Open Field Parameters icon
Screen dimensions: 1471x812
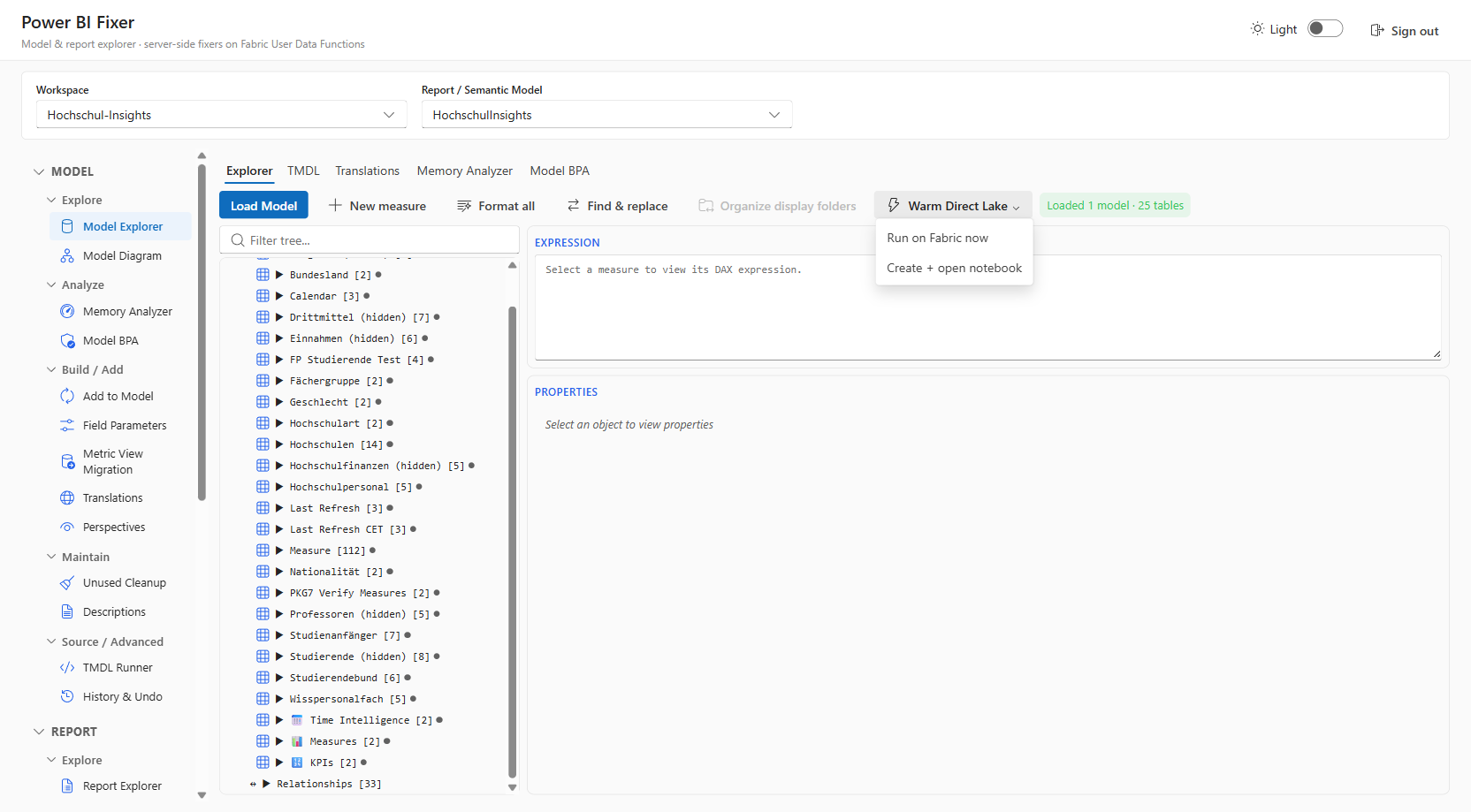click(67, 425)
